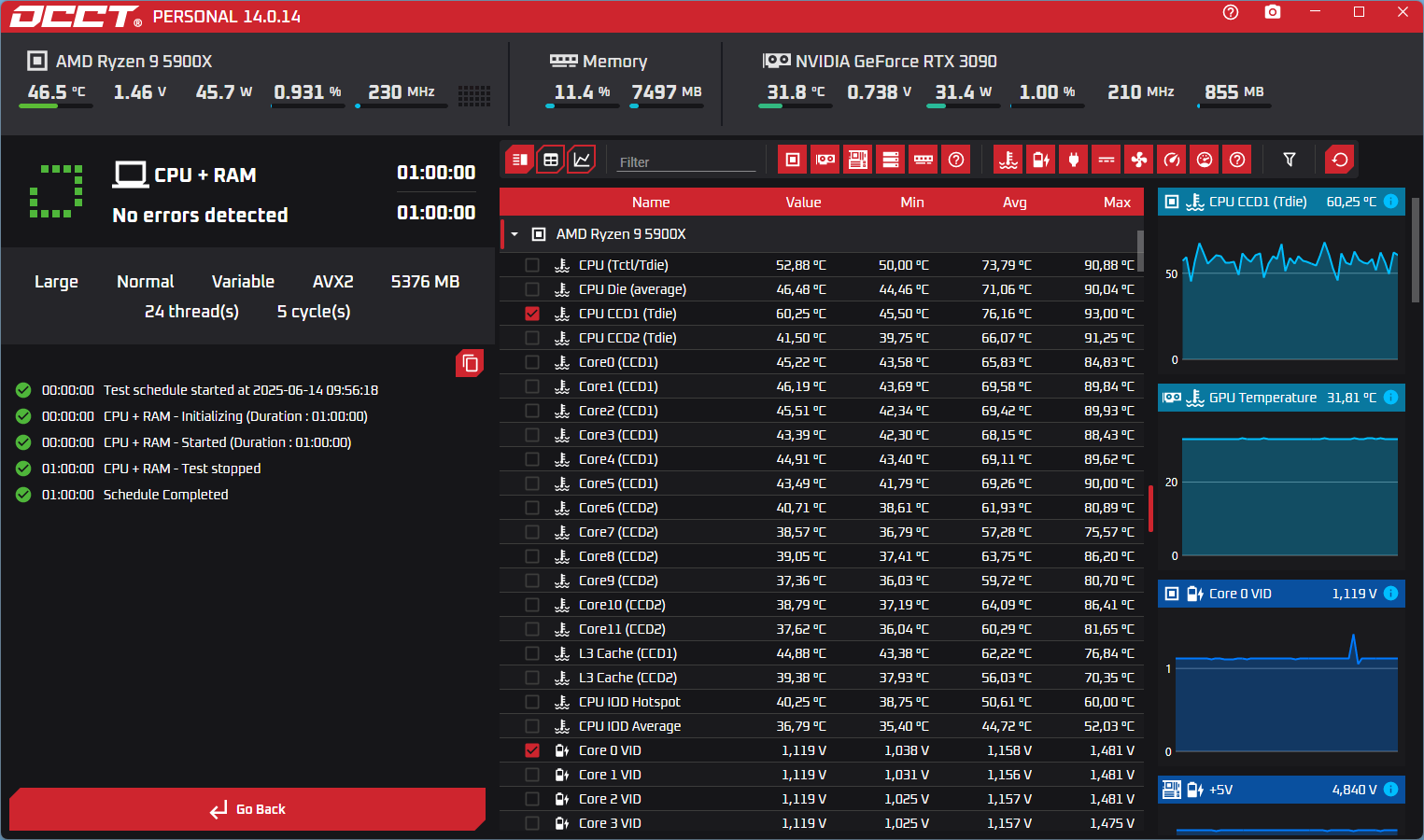The width and height of the screenshot is (1424, 840).
Task: Click the 7497 MB memory usage value
Action: [x=667, y=91]
